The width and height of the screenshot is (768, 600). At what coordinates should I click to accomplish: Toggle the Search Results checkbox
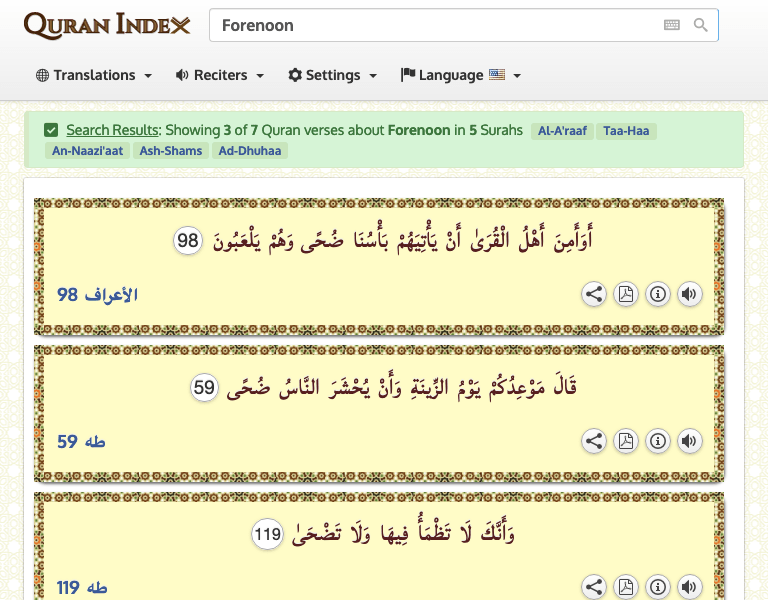pyautogui.click(x=51, y=130)
